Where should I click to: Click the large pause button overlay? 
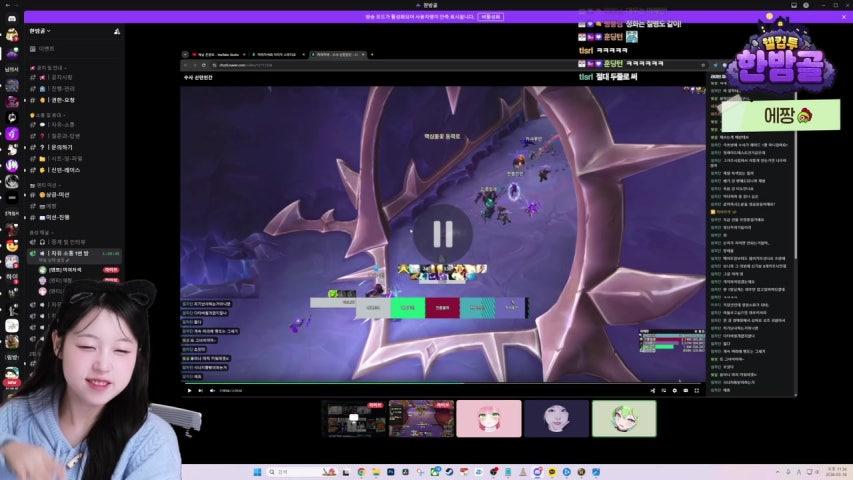click(x=441, y=233)
